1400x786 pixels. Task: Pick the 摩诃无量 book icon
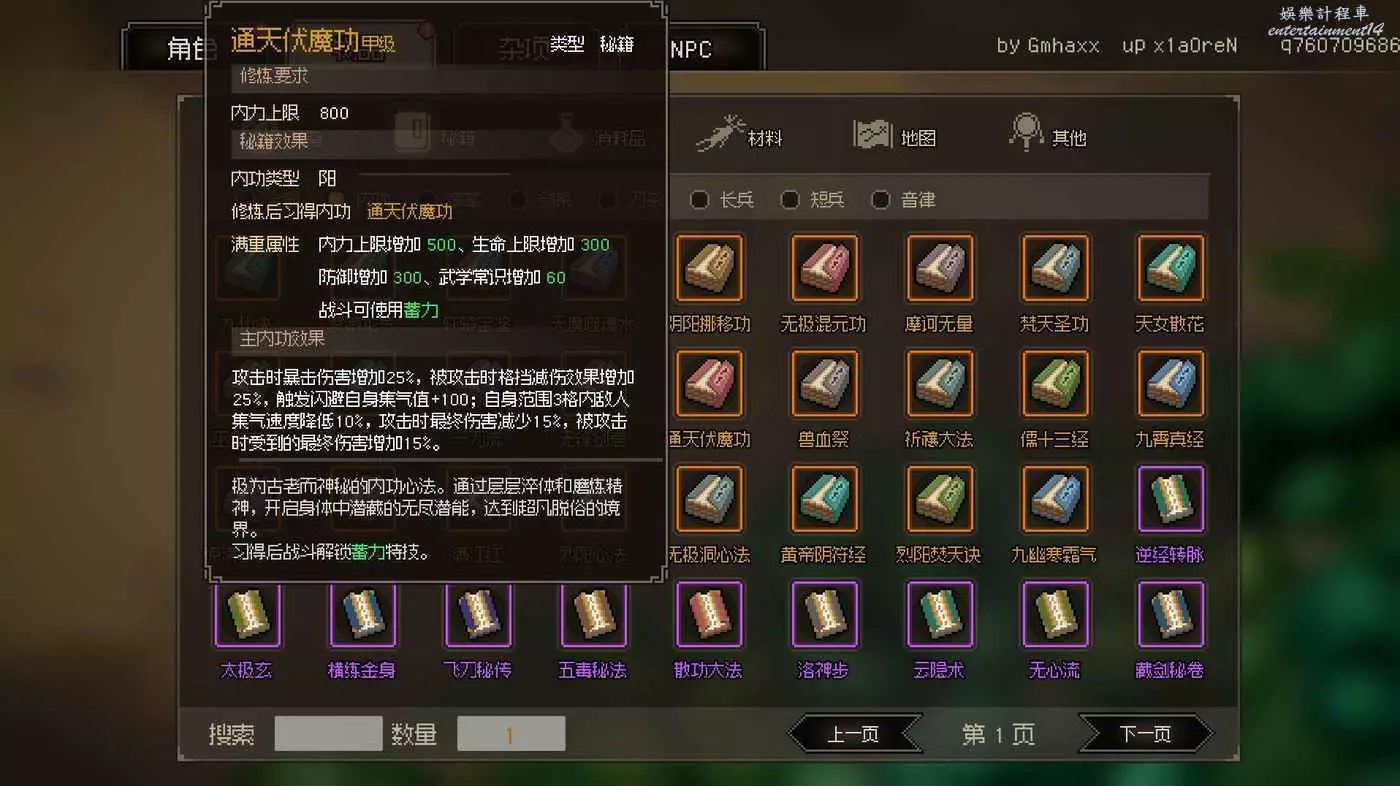(x=940, y=268)
